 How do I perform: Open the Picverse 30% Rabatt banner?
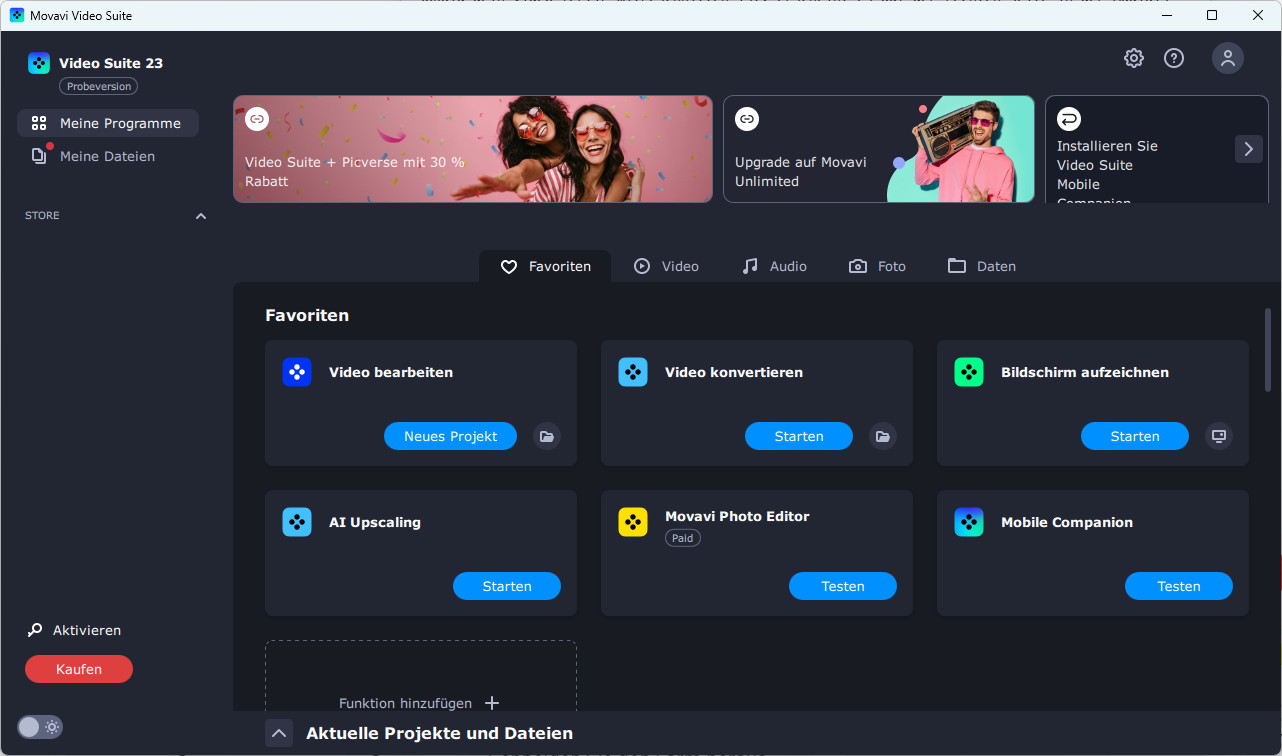click(x=473, y=149)
